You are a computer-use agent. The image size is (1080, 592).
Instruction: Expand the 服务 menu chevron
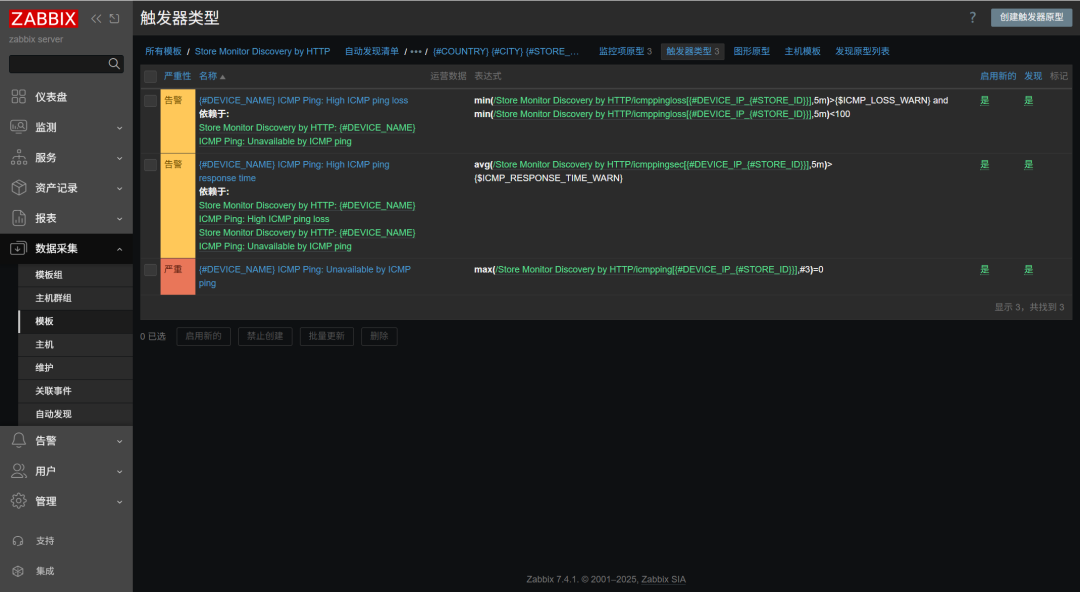point(119,158)
